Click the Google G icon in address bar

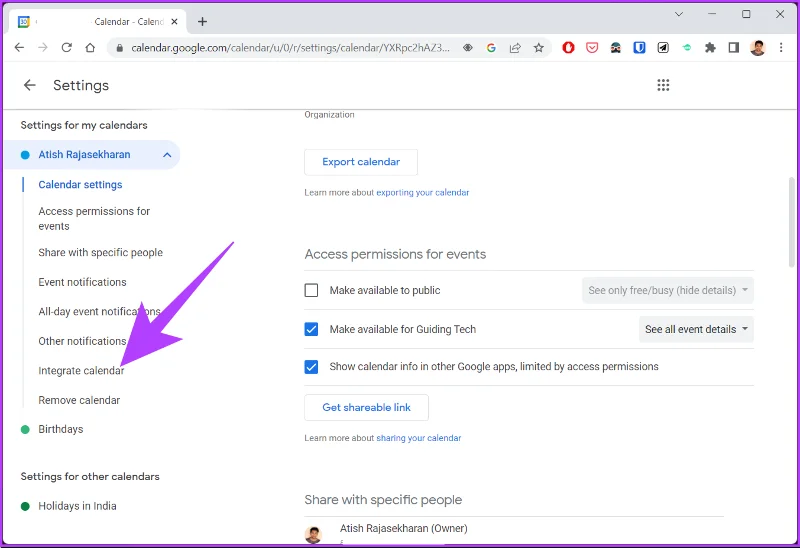[491, 47]
